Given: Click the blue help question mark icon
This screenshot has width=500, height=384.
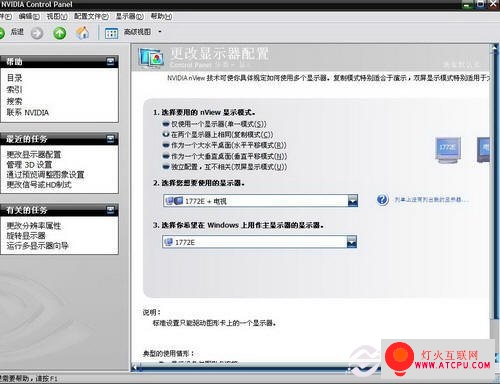Looking at the screenshot, I should 382,199.
